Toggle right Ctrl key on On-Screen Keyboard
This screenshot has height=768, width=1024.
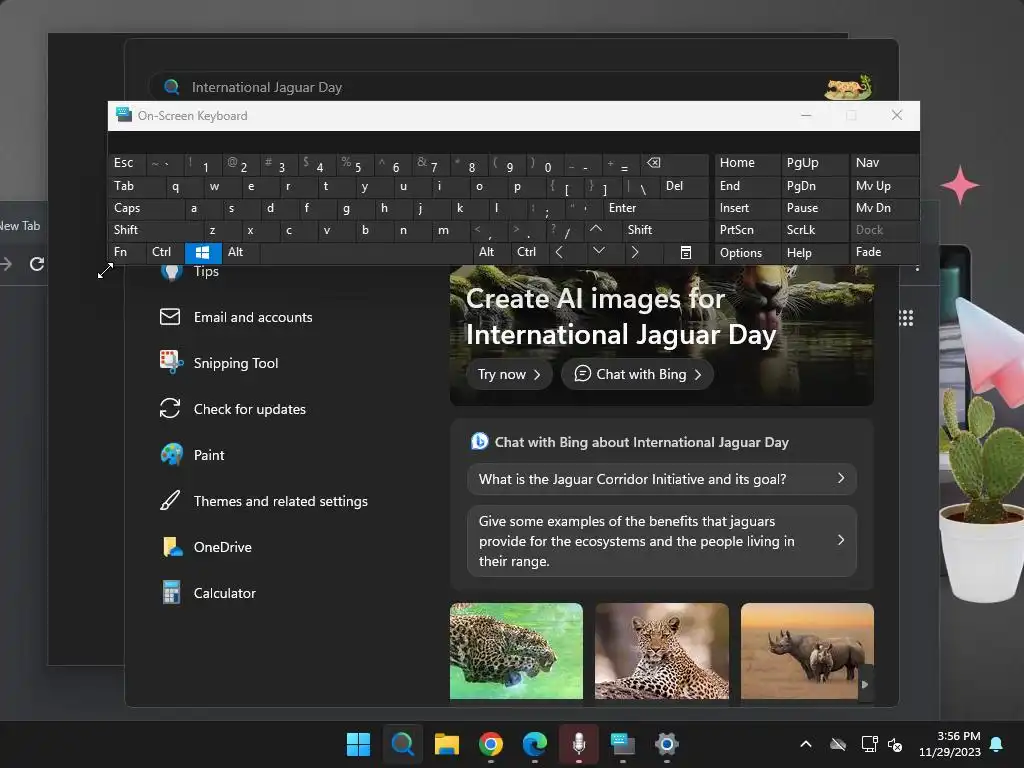coord(530,253)
